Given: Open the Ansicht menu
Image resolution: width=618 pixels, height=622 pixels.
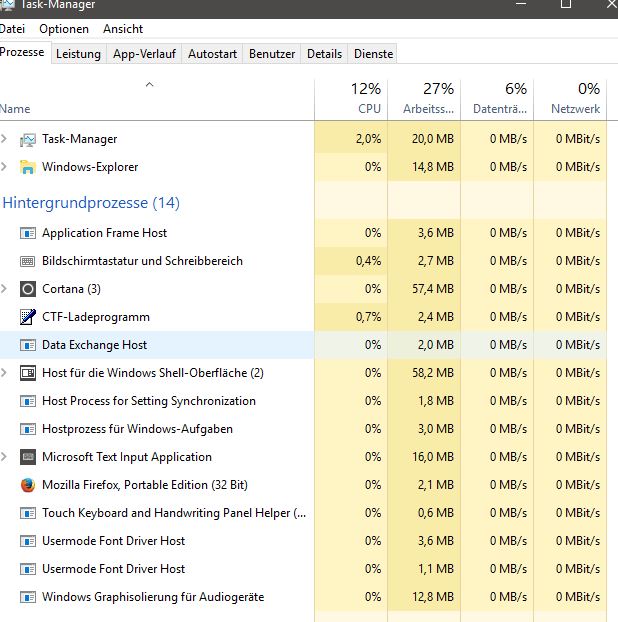Looking at the screenshot, I should (123, 29).
